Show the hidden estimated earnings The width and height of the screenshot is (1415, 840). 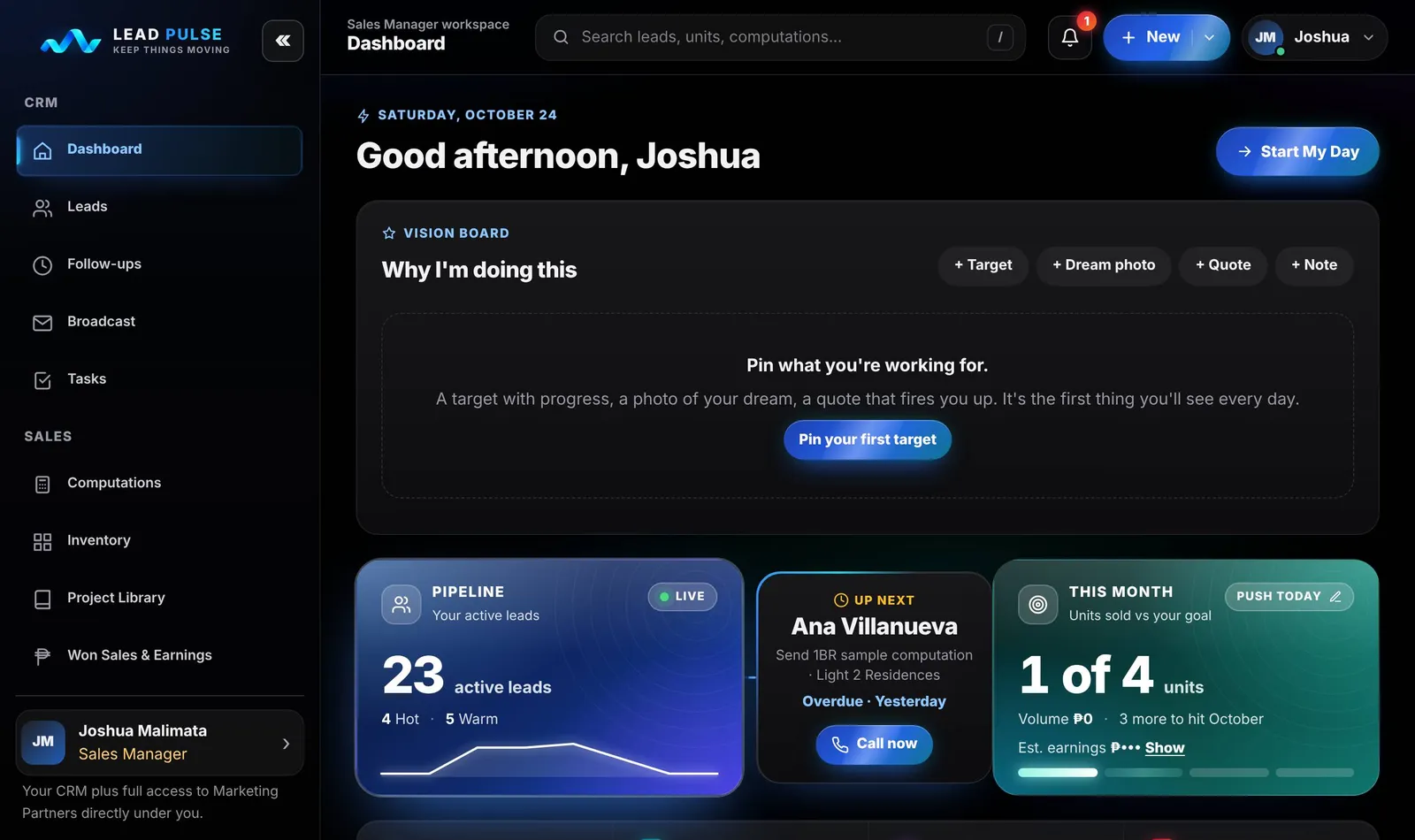click(1165, 748)
